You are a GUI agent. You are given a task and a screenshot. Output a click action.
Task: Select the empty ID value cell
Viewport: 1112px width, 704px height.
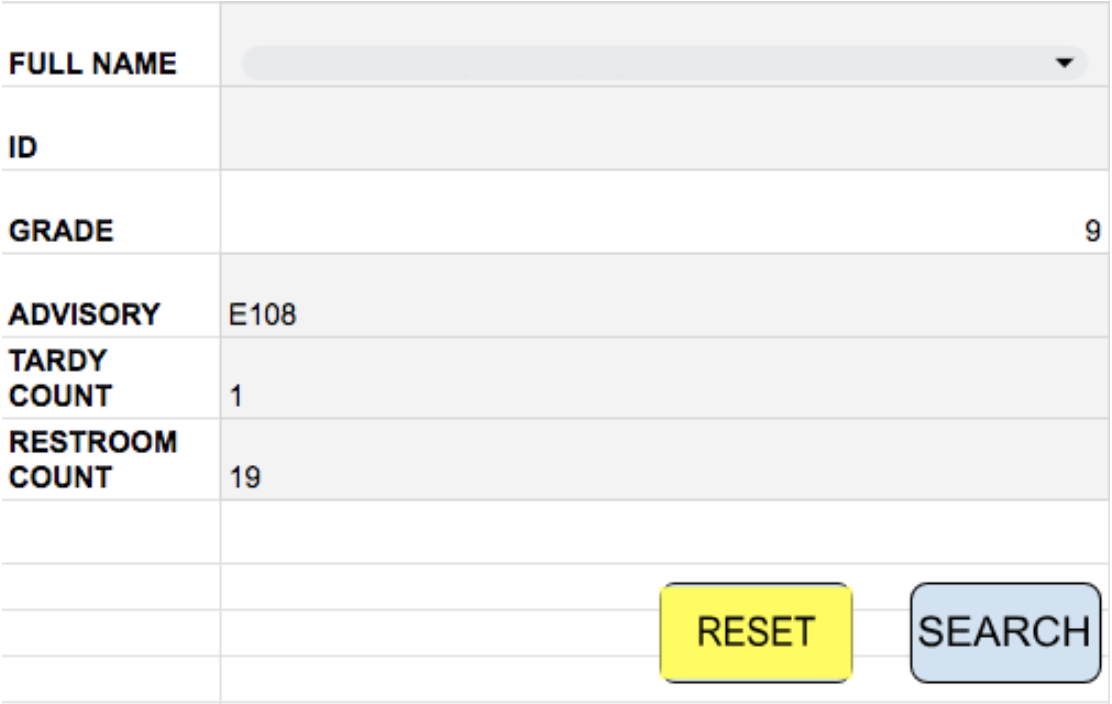pyautogui.click(x=665, y=128)
